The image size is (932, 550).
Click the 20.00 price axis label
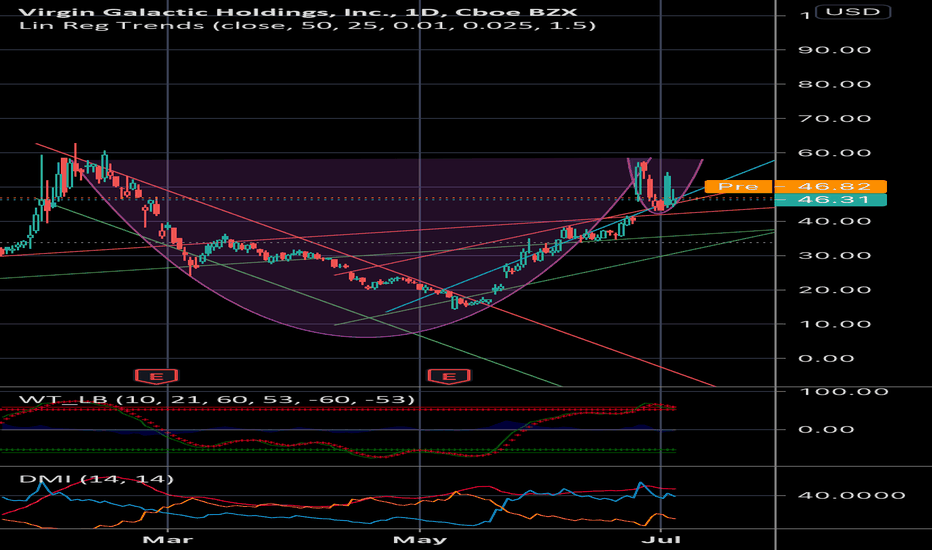(835, 290)
